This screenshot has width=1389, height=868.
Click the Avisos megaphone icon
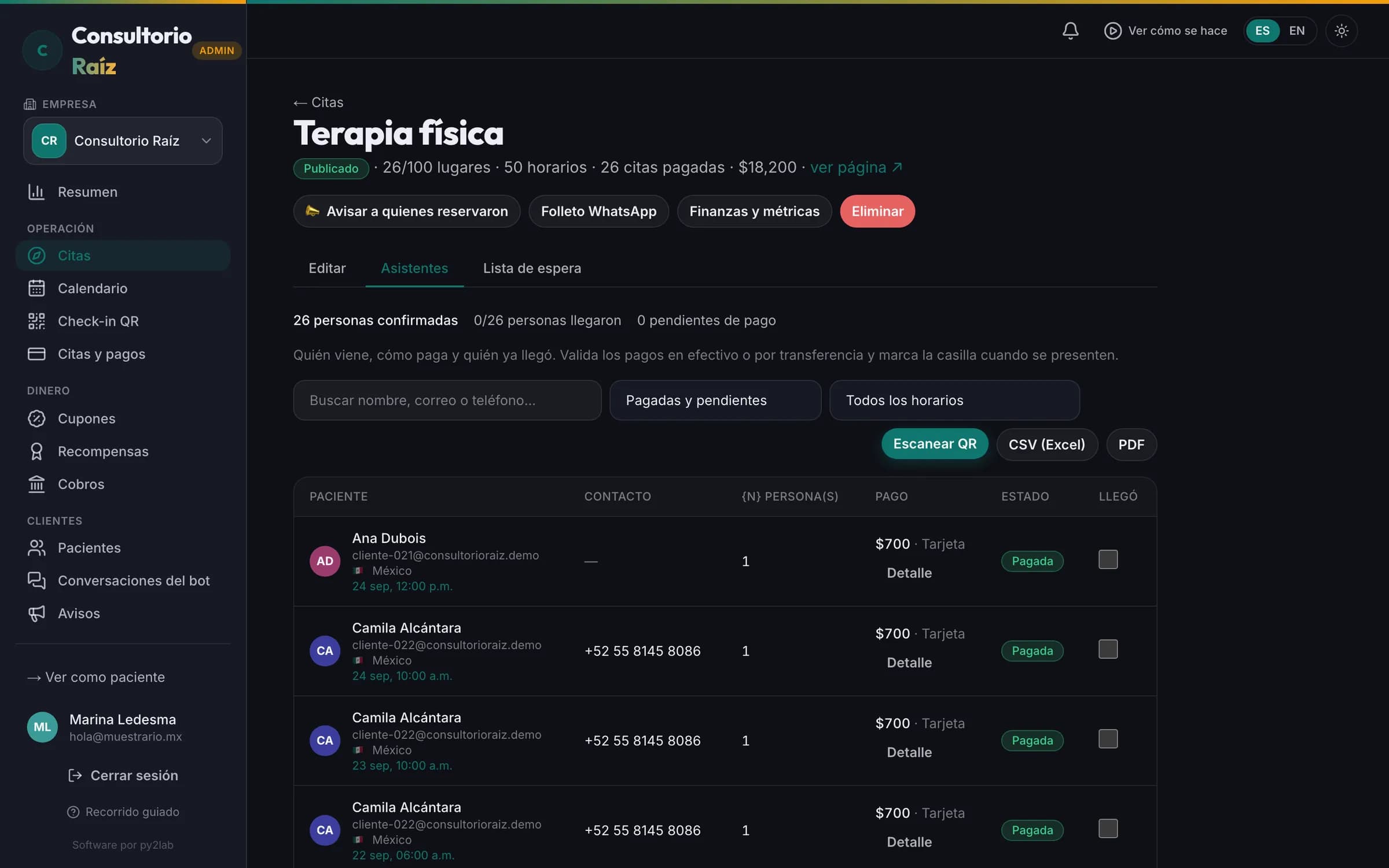pos(36,613)
